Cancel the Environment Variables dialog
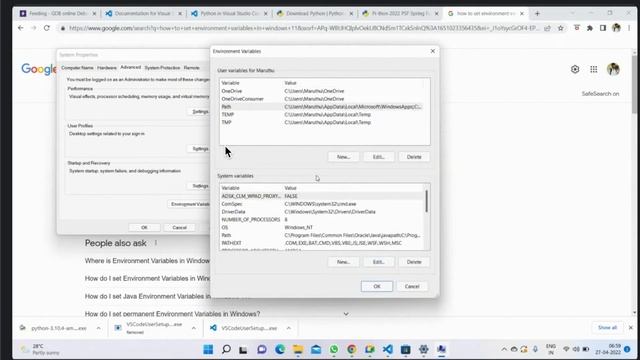640x360 pixels. [x=412, y=286]
